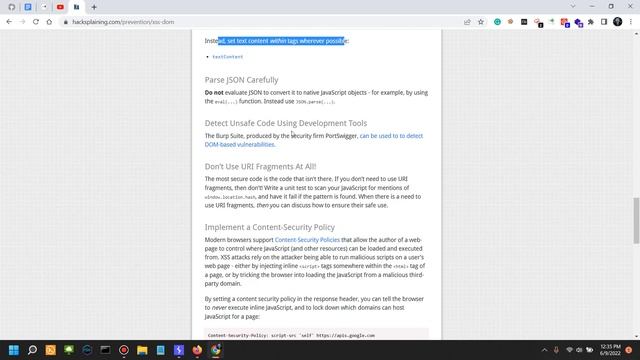
Task: Click the scrollbar down arrow
Action: (x=636, y=336)
